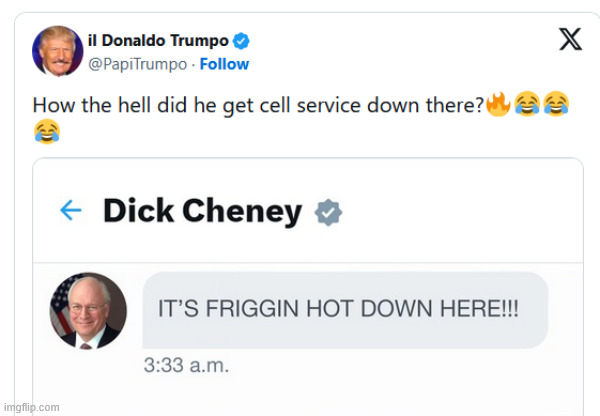Screen dimensions: 600x416
Task: Click the tweet text starting "How the hell"
Action: (258, 104)
